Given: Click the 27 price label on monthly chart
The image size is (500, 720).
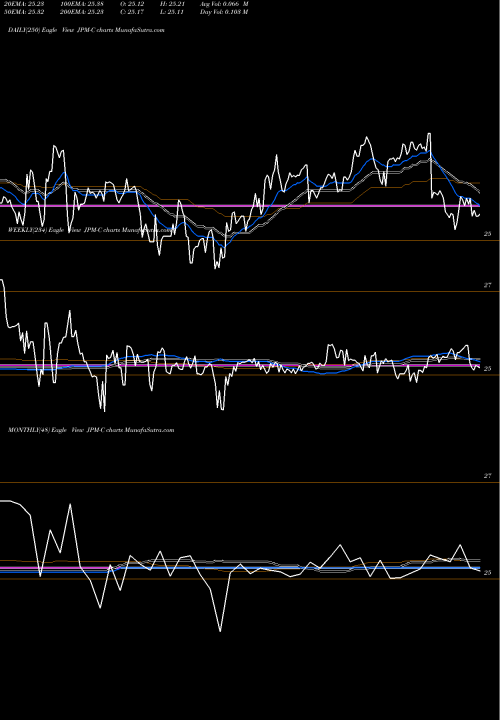Looking at the screenshot, I should point(488,476).
